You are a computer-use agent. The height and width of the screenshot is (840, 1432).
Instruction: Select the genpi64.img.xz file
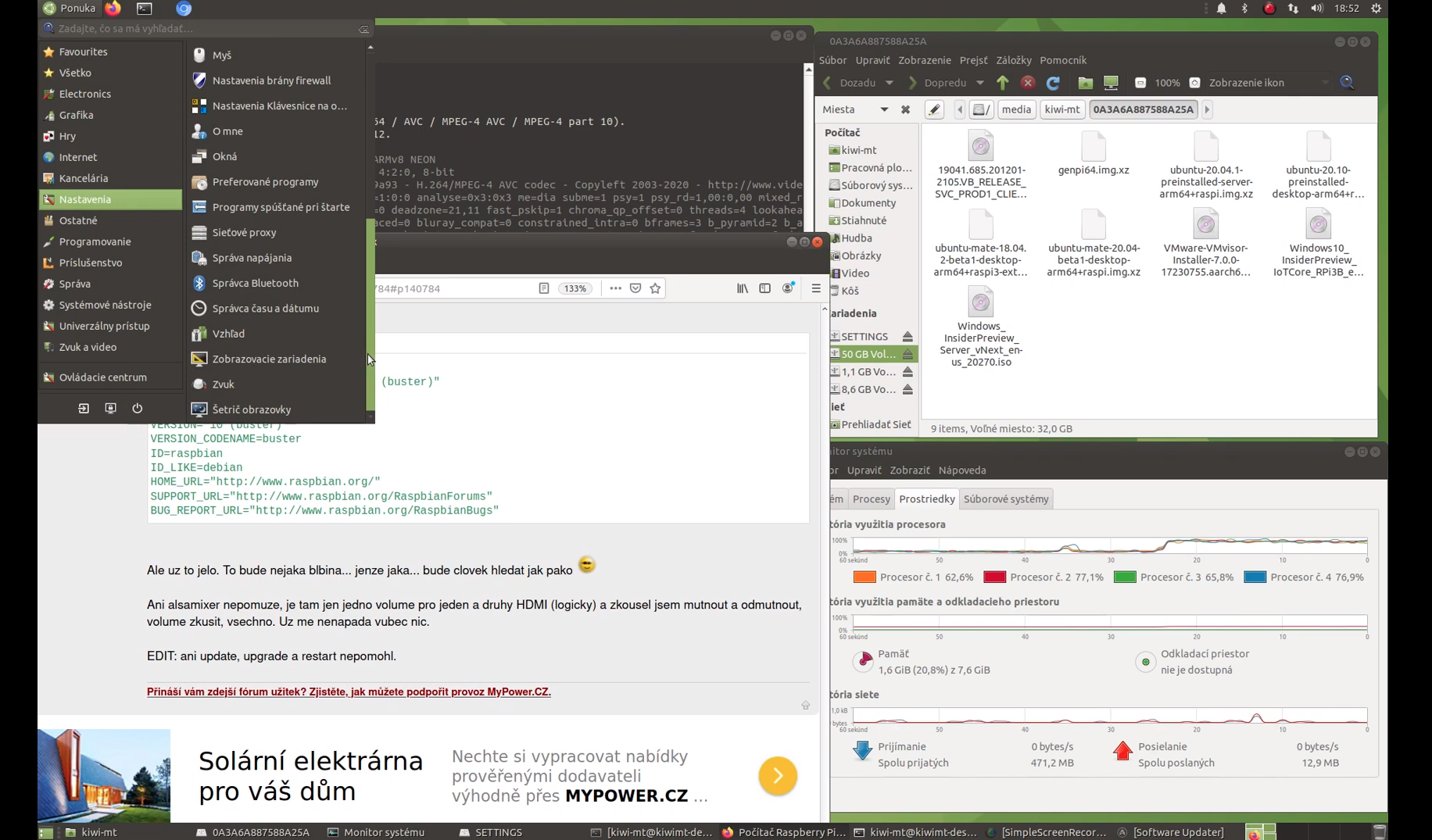(1094, 154)
